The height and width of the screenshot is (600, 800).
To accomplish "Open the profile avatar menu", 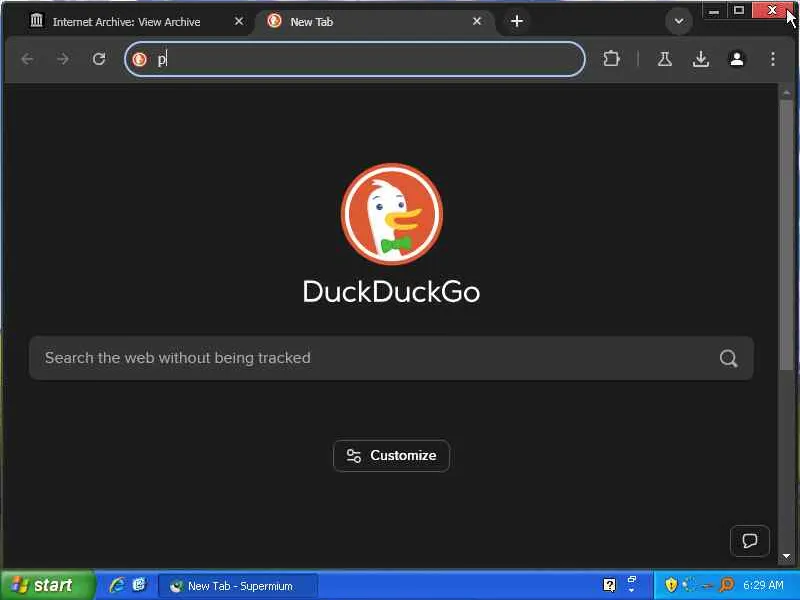I will 737,59.
